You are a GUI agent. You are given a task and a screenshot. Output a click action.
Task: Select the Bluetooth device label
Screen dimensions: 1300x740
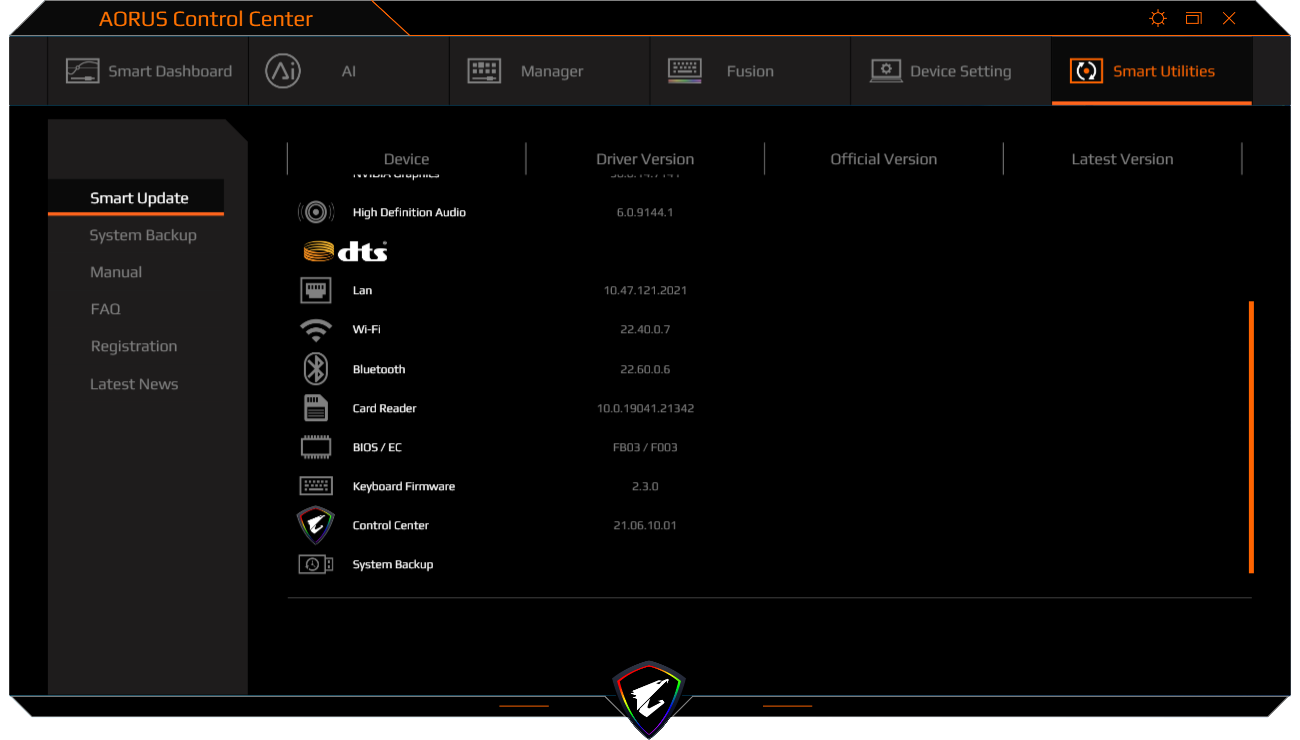pos(379,369)
